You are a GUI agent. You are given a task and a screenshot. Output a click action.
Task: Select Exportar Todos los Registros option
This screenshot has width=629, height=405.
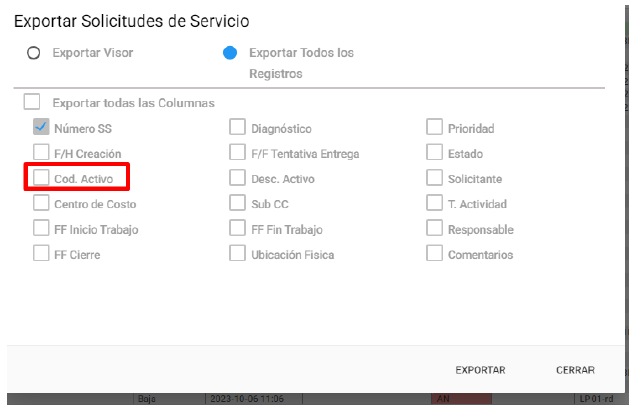(x=230, y=53)
